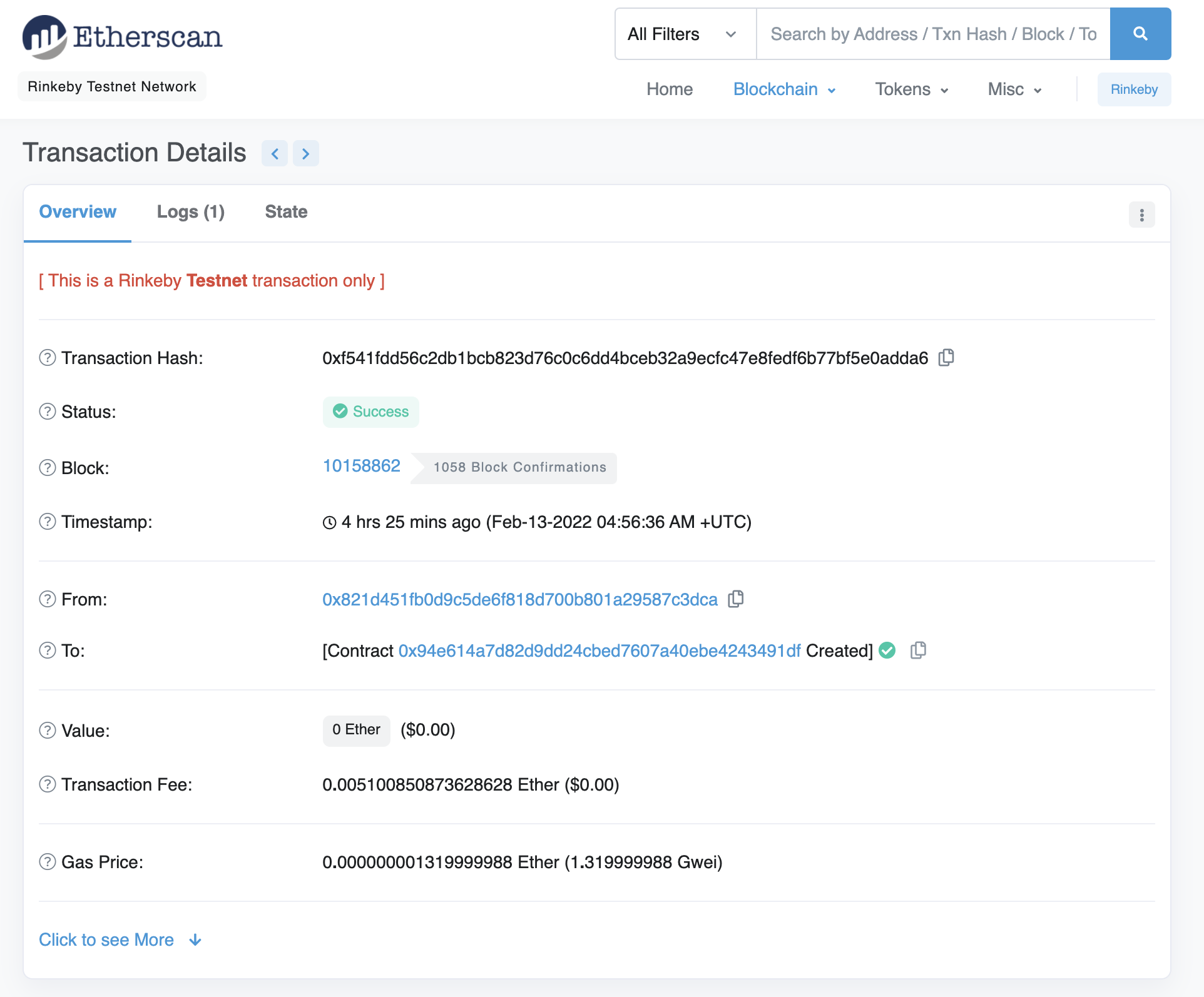The image size is (1204, 997).
Task: Click the clock icon by timestamp
Action: pos(330,522)
